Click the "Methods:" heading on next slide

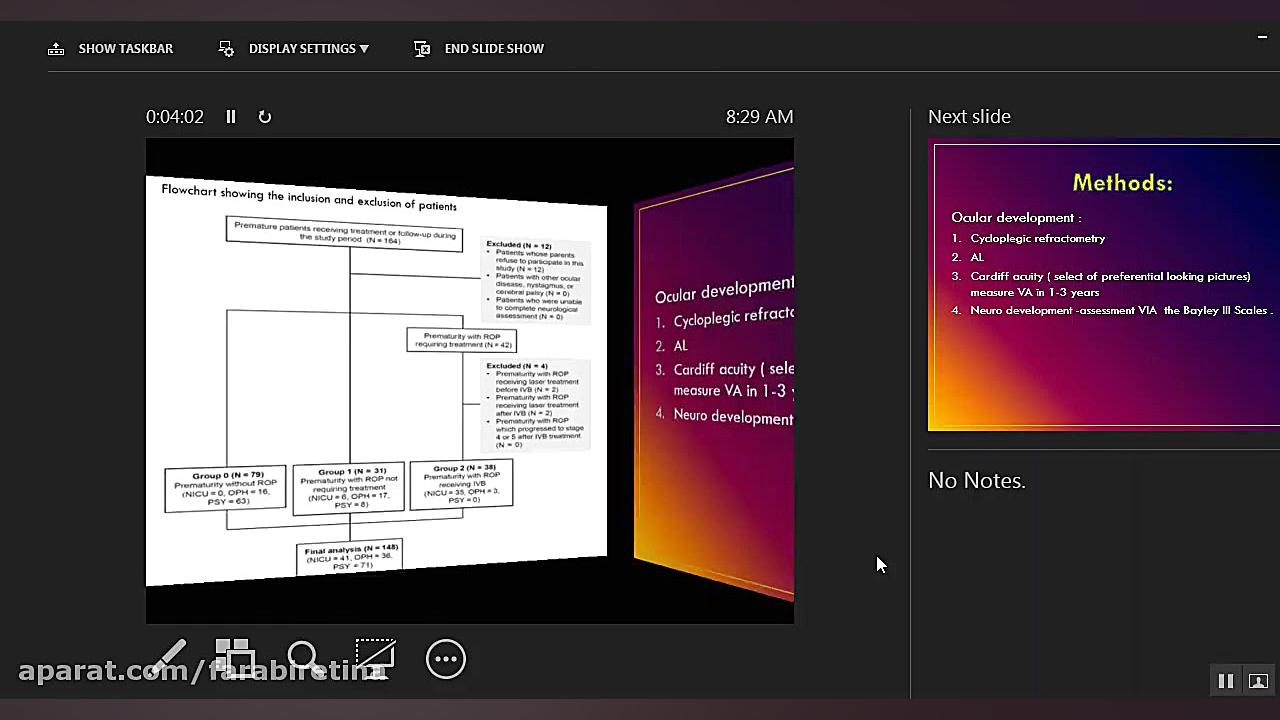coord(1122,183)
